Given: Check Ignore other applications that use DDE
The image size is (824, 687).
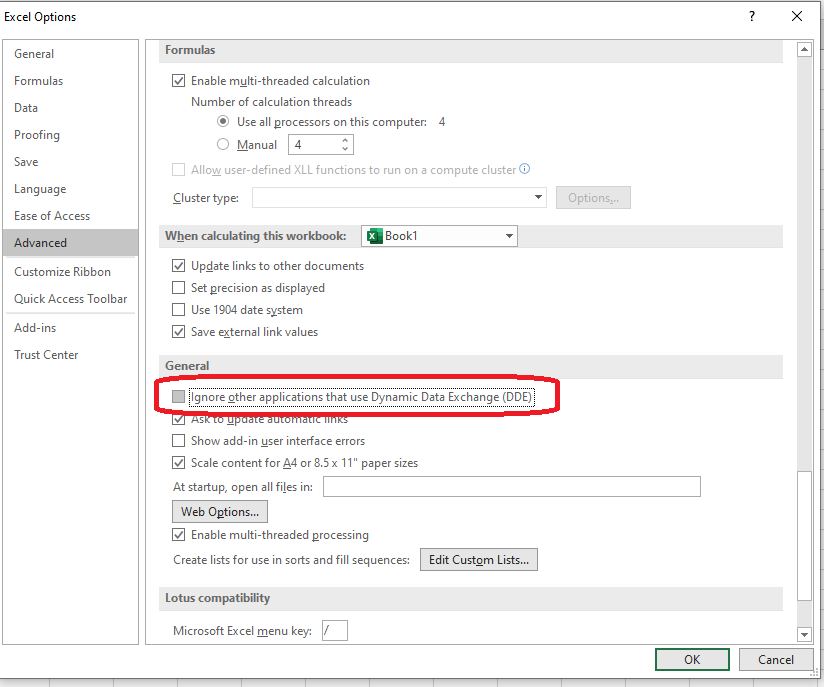Looking at the screenshot, I should point(179,396).
